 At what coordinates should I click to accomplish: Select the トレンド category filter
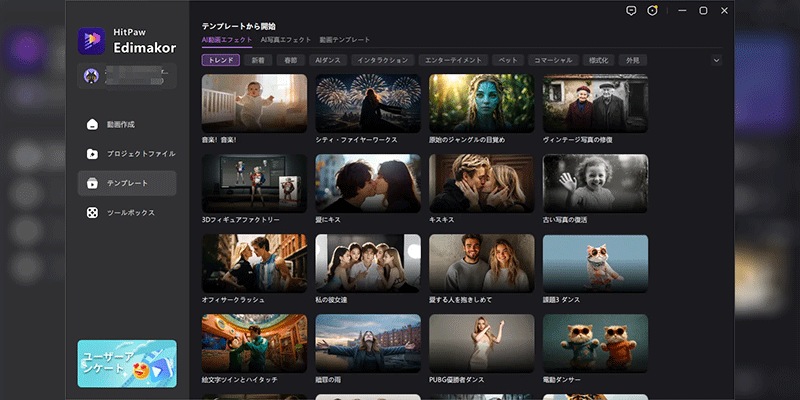[x=221, y=60]
